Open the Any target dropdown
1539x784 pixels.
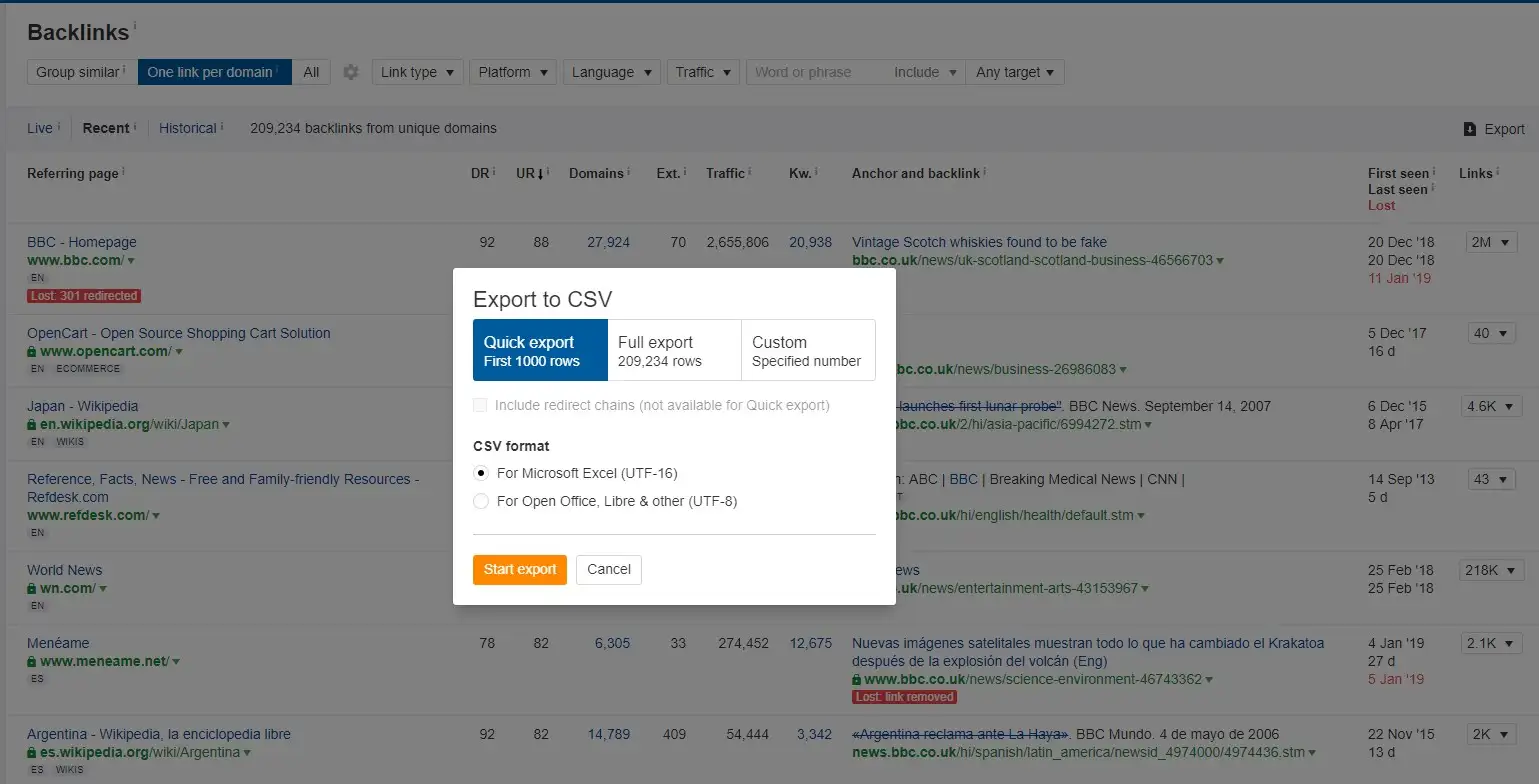[1015, 72]
